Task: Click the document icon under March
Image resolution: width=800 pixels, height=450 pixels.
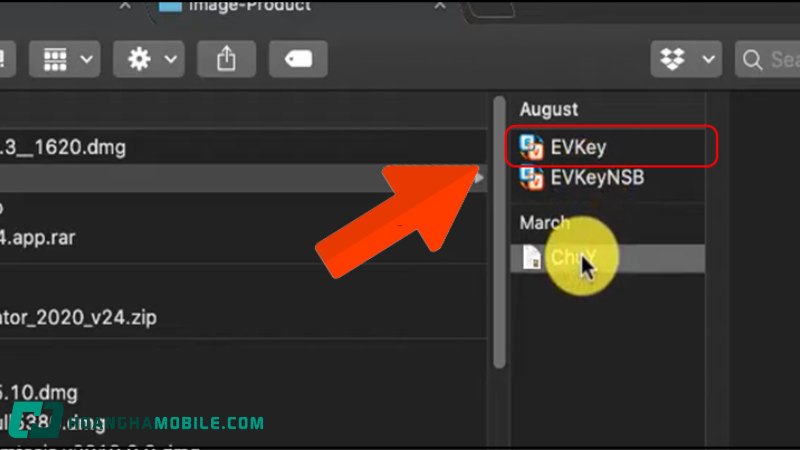Action: pos(532,257)
